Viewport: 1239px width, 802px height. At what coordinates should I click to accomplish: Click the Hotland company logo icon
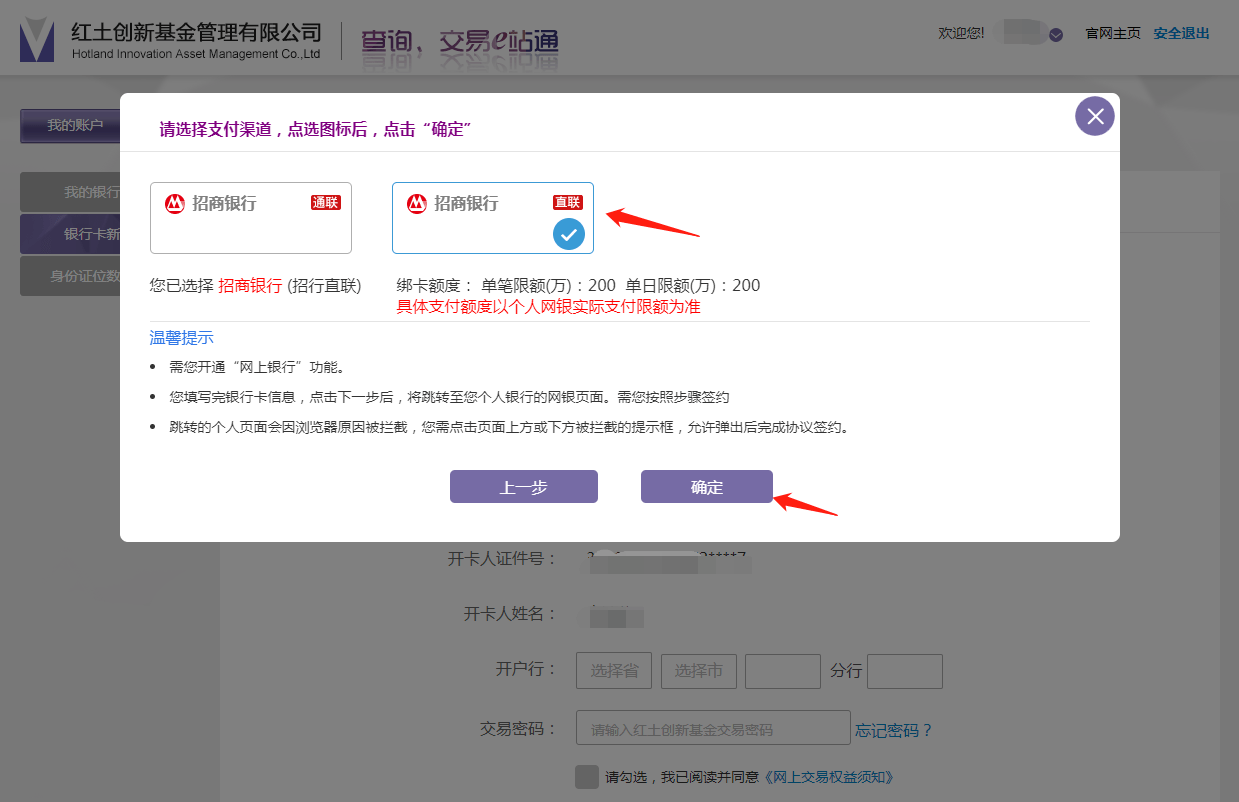[x=37, y=39]
